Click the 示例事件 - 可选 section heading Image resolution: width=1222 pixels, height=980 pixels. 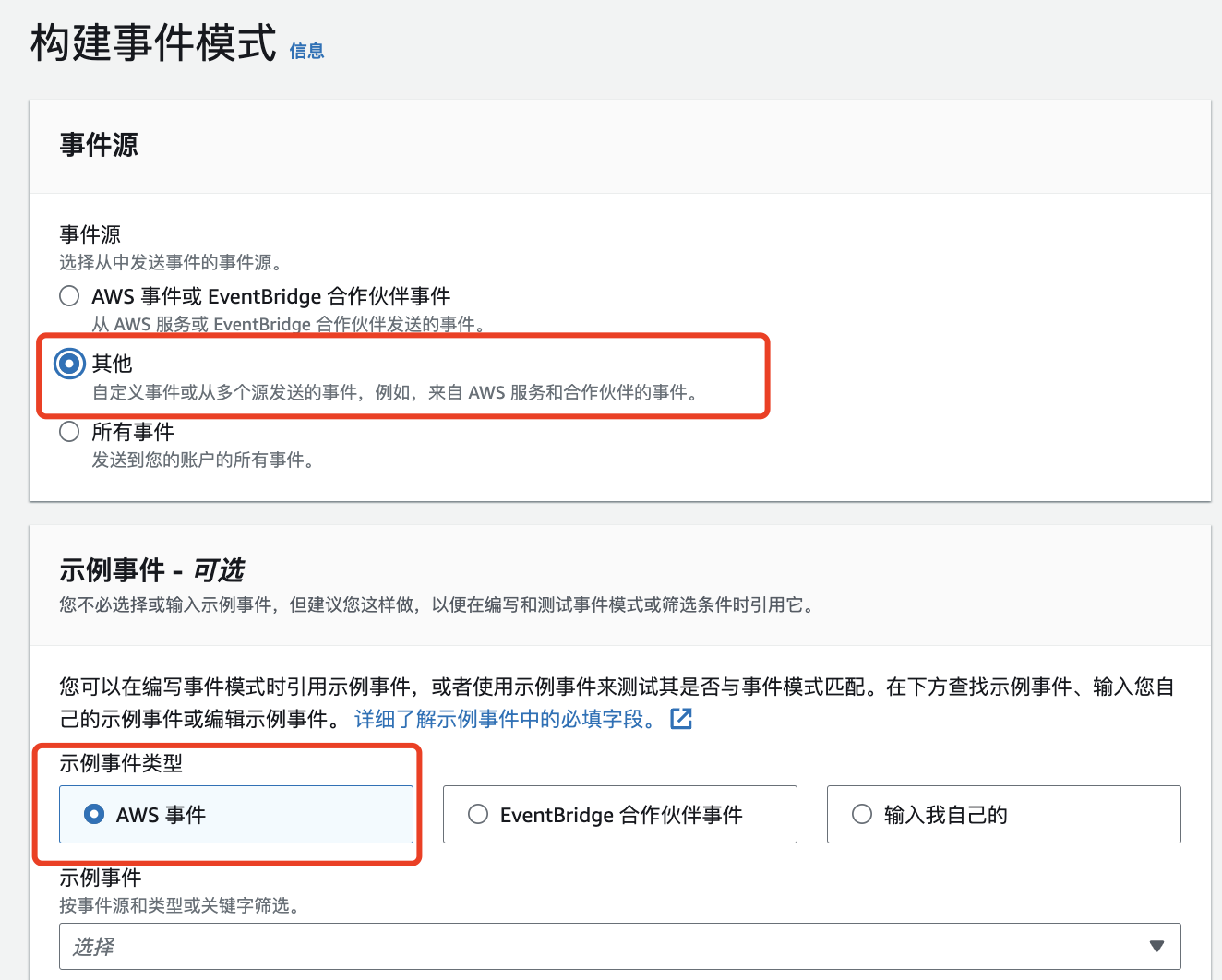(x=152, y=570)
